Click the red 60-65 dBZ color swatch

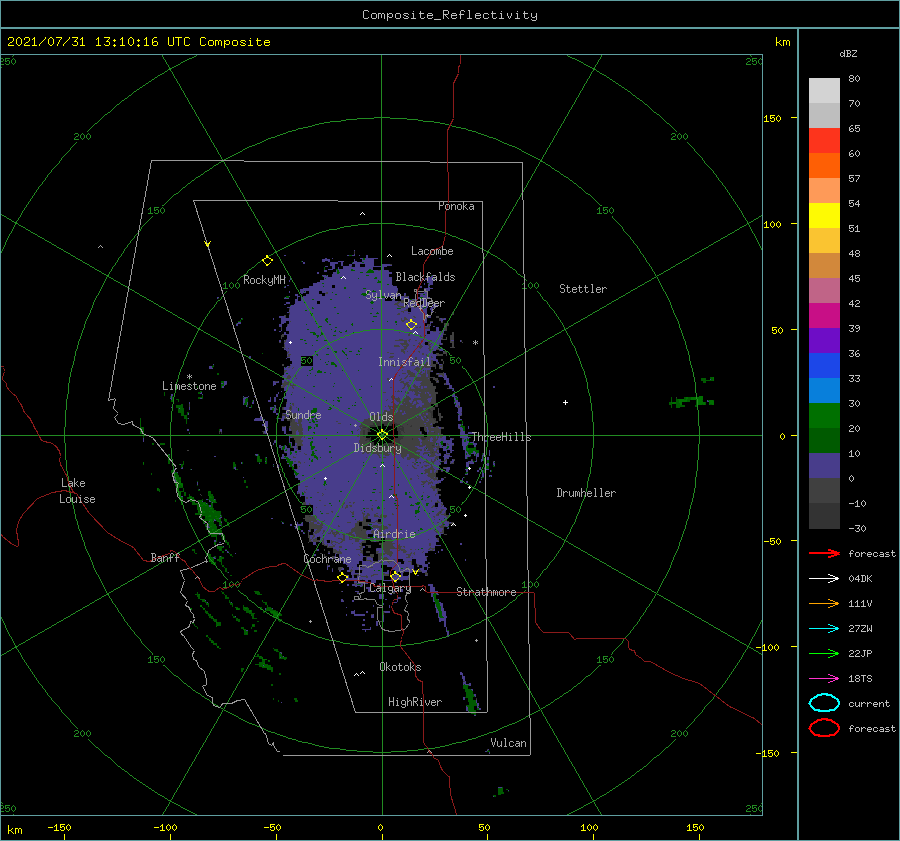tap(824, 140)
